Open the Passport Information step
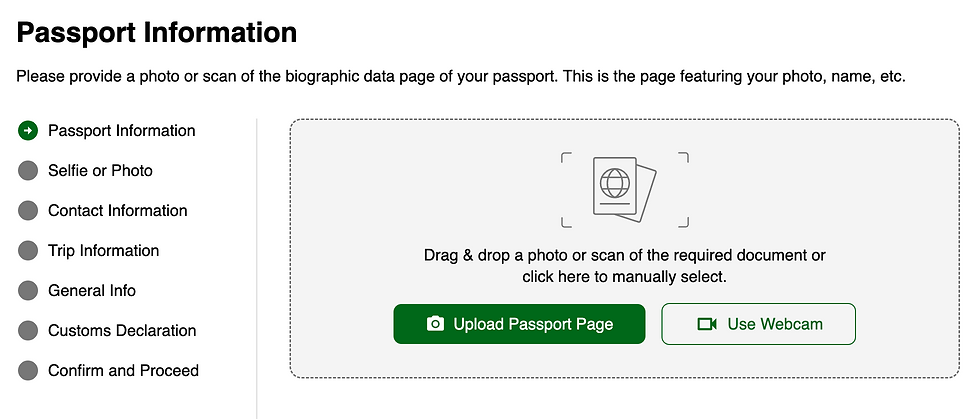Screen dimensions: 980x419 click(122, 131)
